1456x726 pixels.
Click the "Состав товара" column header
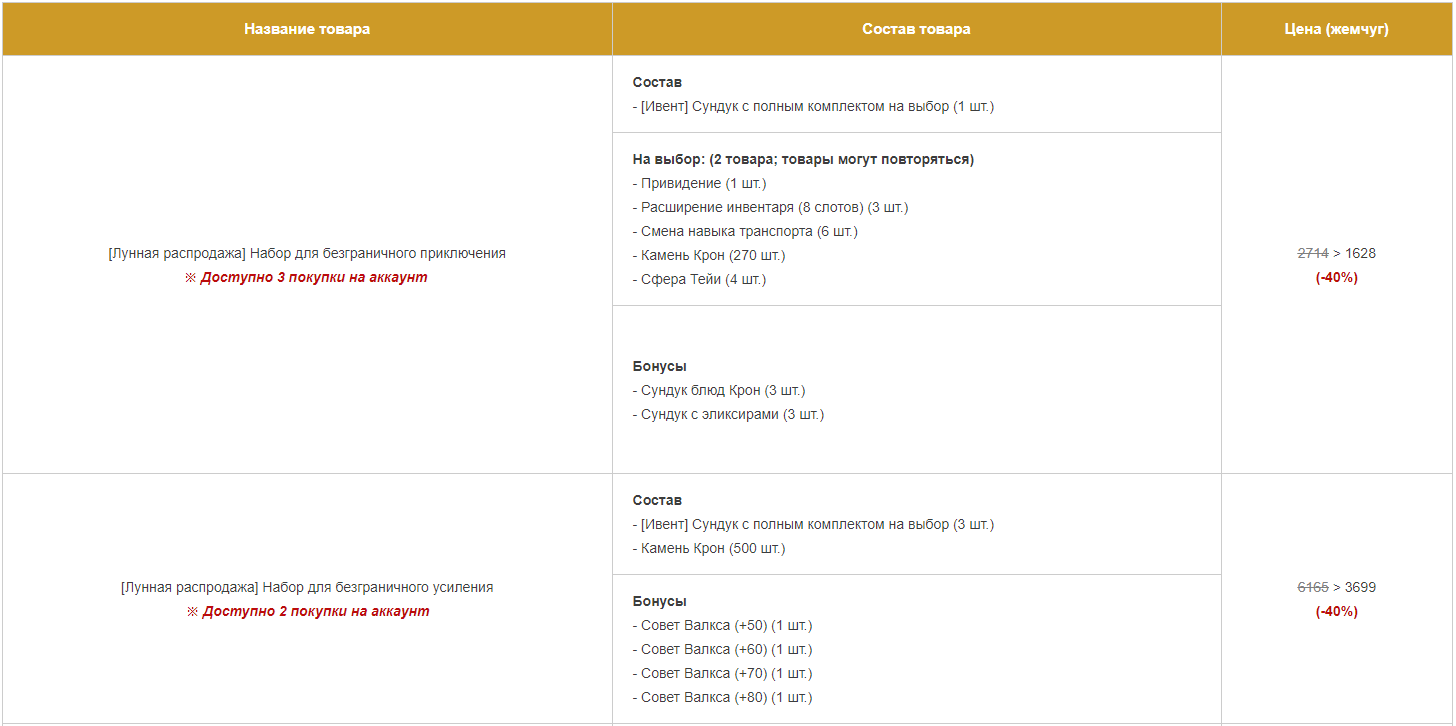(x=916, y=29)
